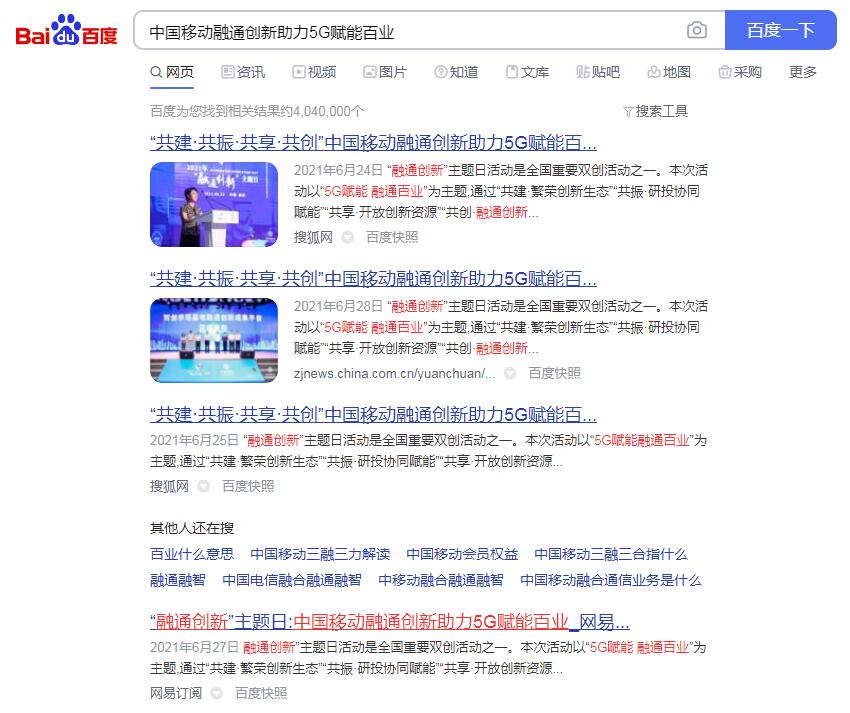This screenshot has width=850, height=713.
Task: Click the funnel icon of 搜索工具
Action: 628,112
